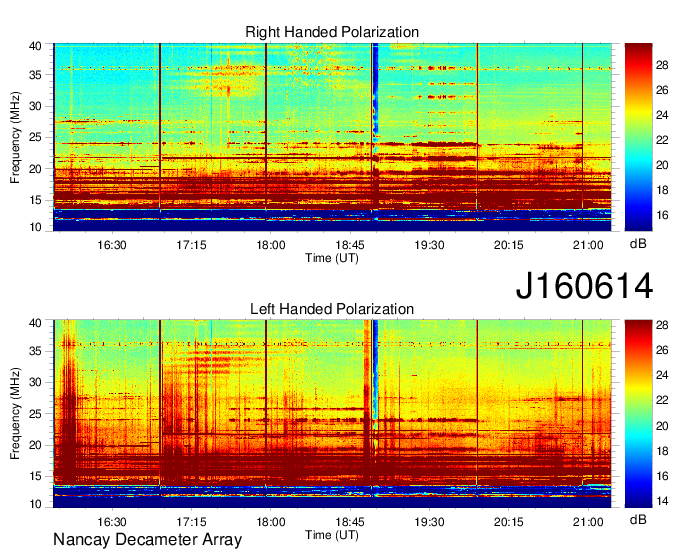Click inside the Right Handed Polarization spectrogram
Viewport: 680px width, 552px height.
coord(332,137)
